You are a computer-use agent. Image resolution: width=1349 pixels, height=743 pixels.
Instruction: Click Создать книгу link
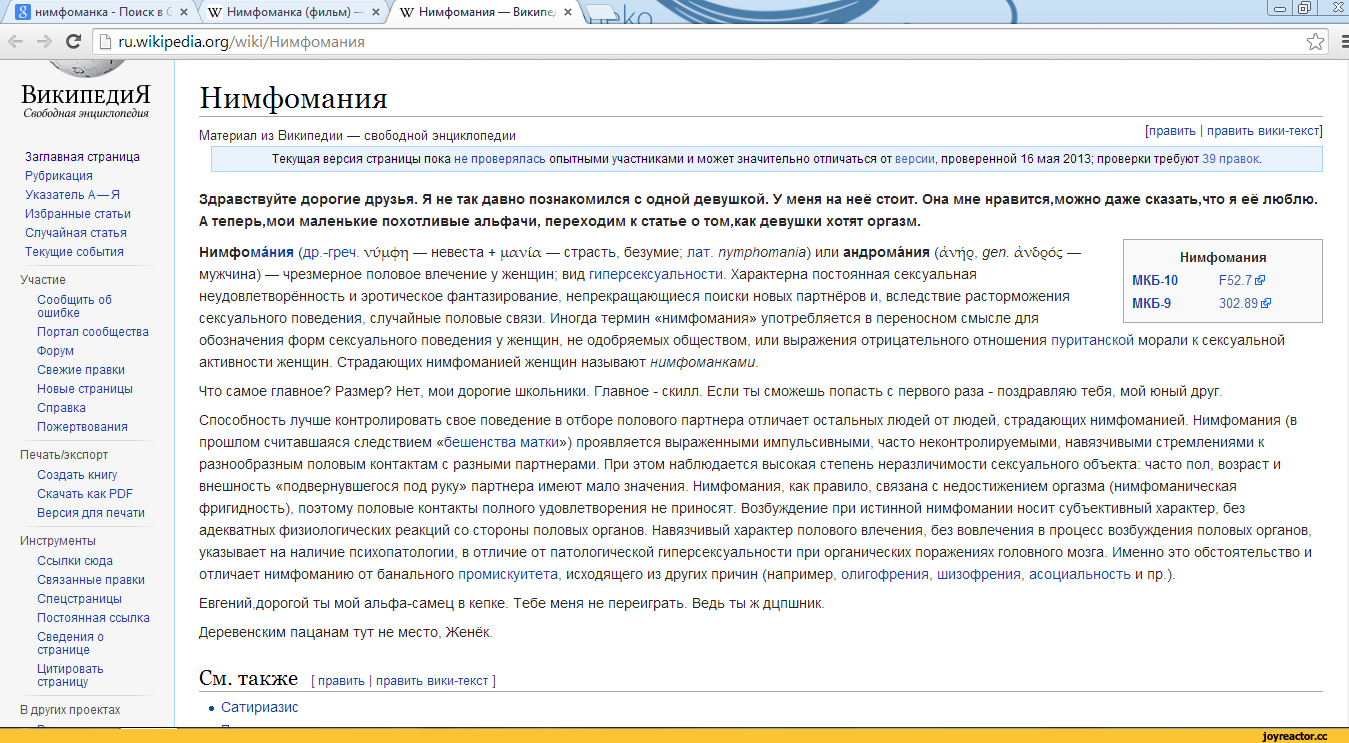(x=77, y=475)
